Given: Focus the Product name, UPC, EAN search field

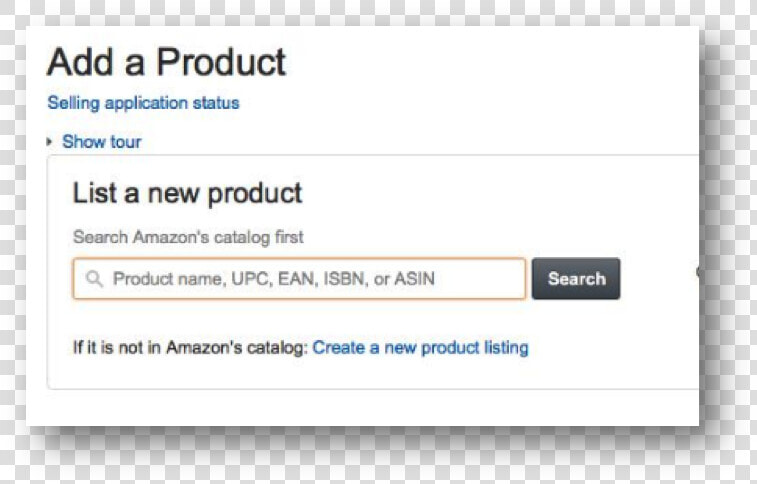Looking at the screenshot, I should 299,278.
